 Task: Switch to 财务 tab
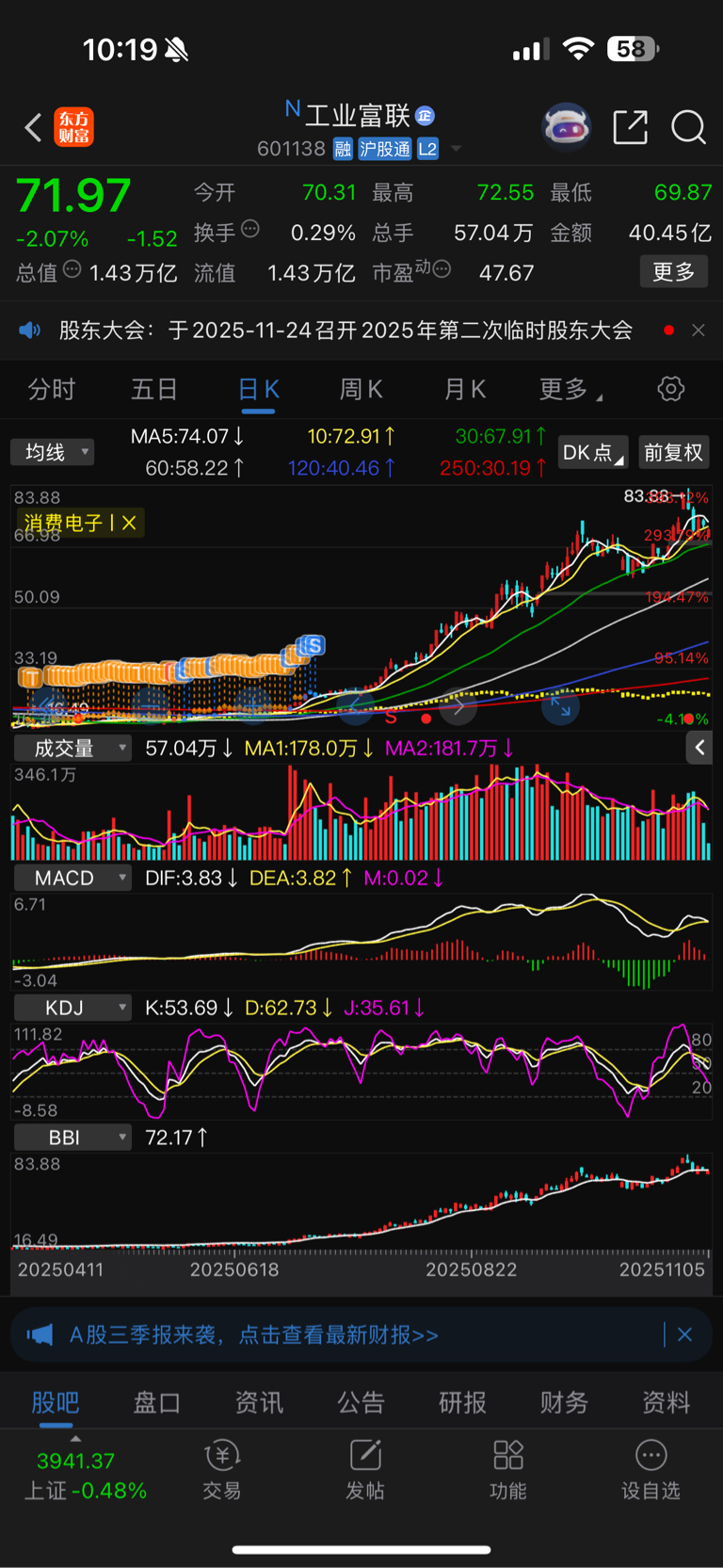pos(564,1402)
